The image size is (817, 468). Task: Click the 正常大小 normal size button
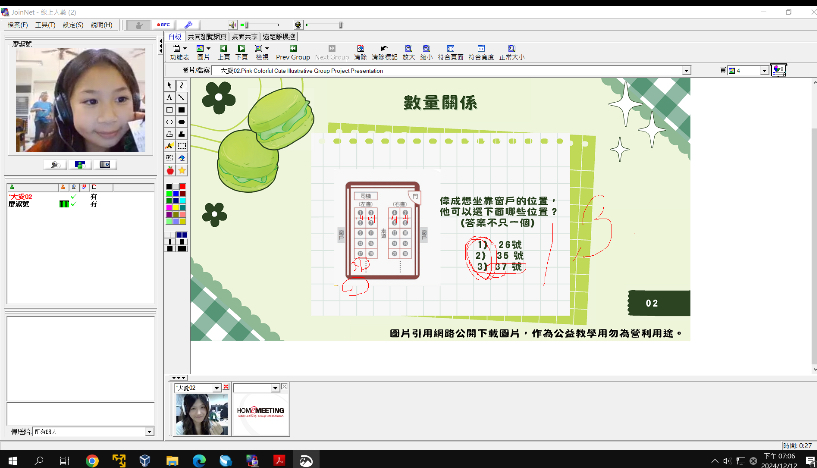[511, 50]
